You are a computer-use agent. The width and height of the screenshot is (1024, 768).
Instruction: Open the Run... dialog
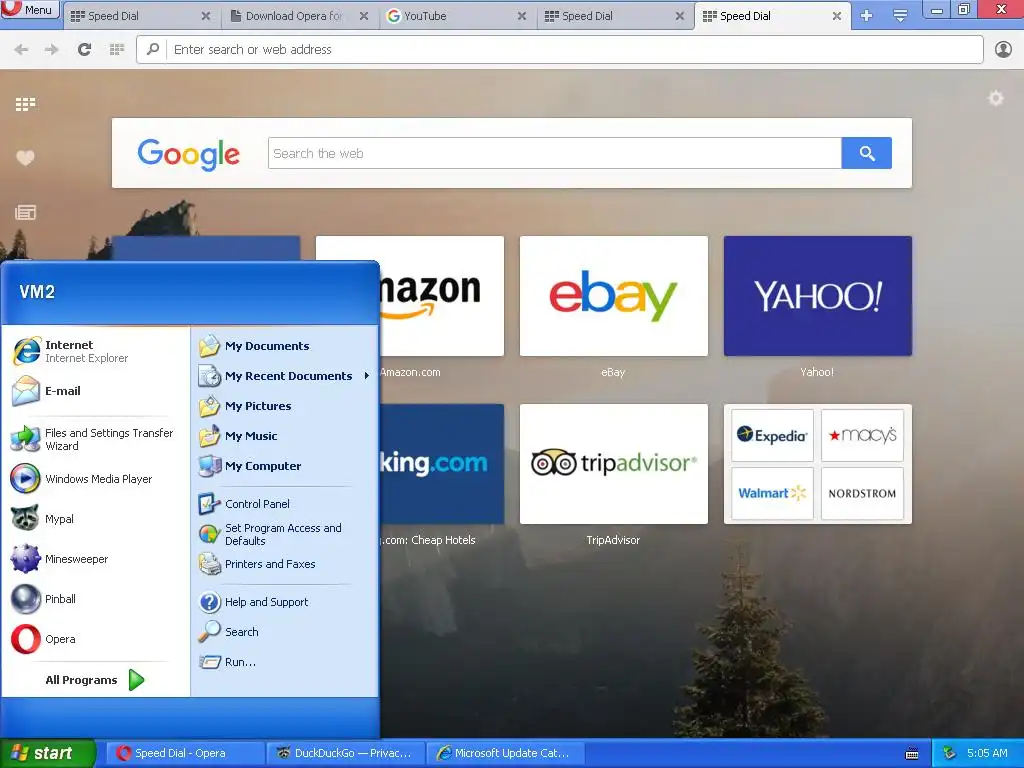[x=285, y=662]
